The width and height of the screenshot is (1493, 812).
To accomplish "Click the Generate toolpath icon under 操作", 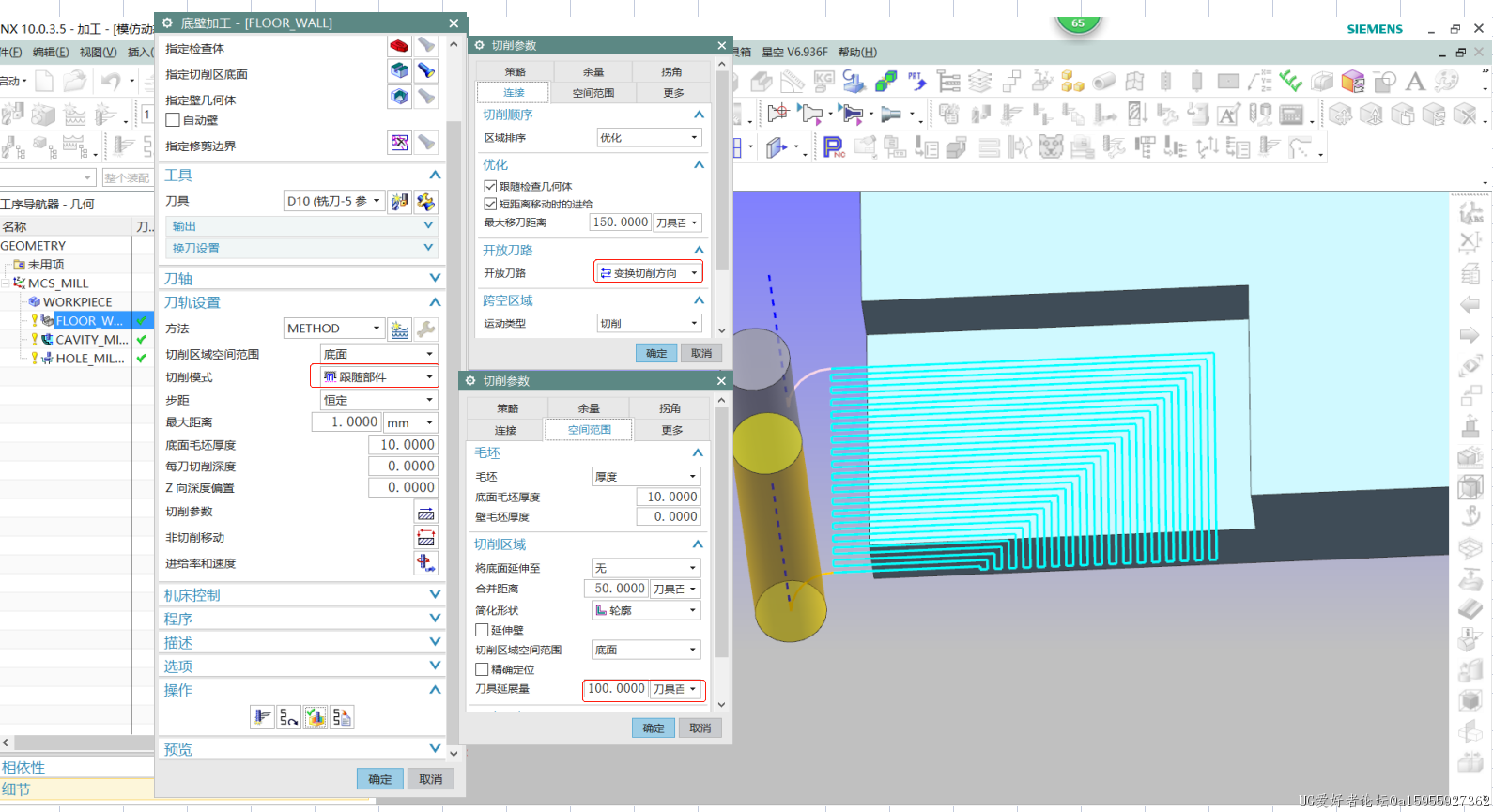I will 262,717.
